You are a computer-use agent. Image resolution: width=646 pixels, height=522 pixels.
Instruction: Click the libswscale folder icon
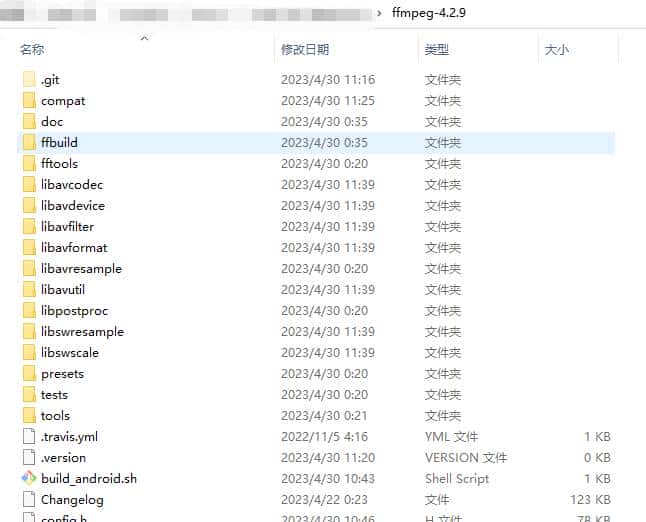click(x=29, y=353)
